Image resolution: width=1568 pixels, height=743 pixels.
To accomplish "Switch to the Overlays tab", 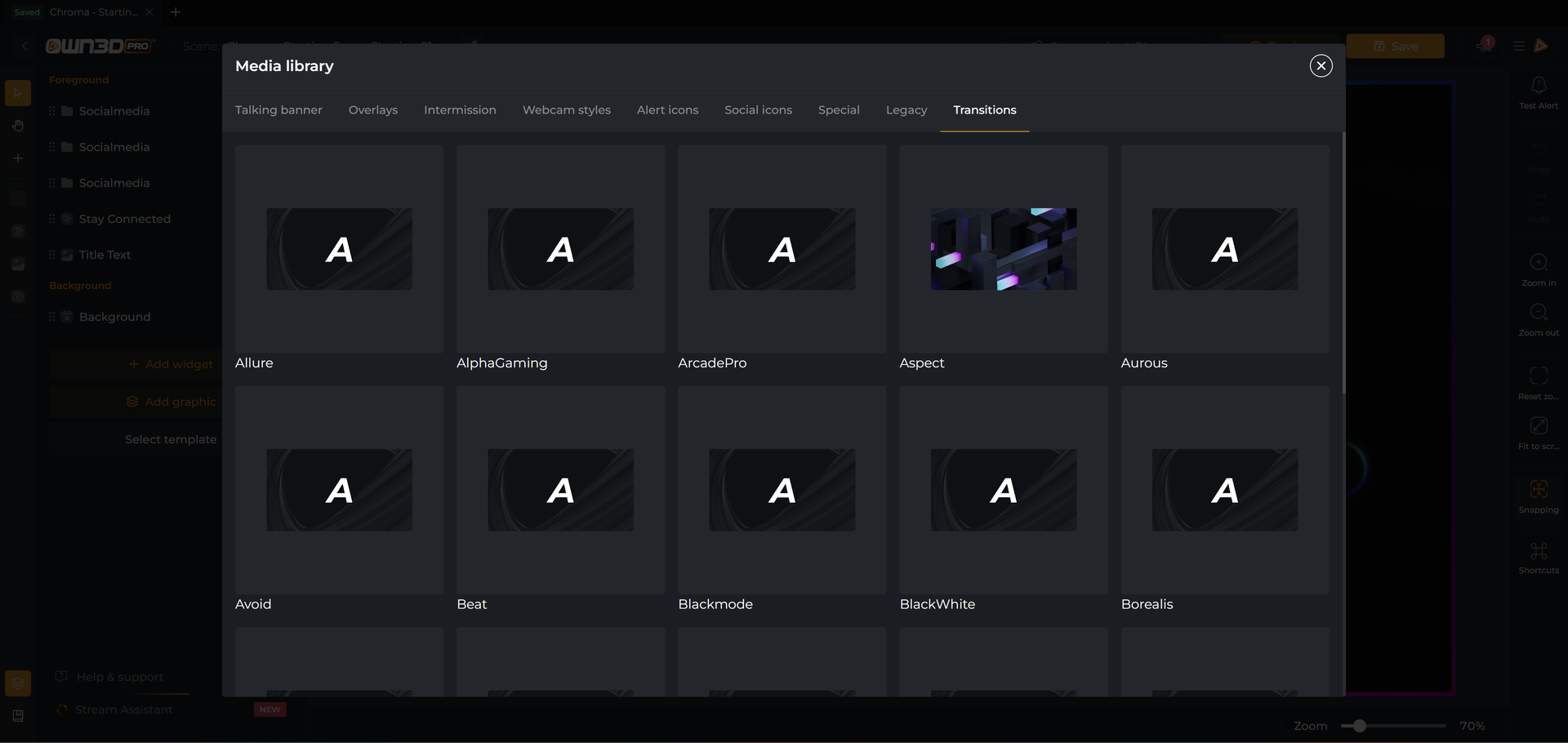I will pos(373,109).
